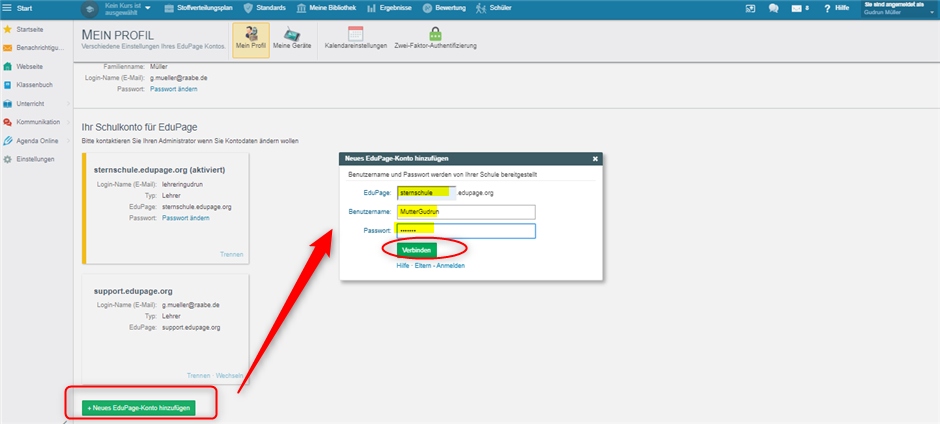Open the hamburger Start menu icon
The width and height of the screenshot is (940, 424).
click(7, 8)
